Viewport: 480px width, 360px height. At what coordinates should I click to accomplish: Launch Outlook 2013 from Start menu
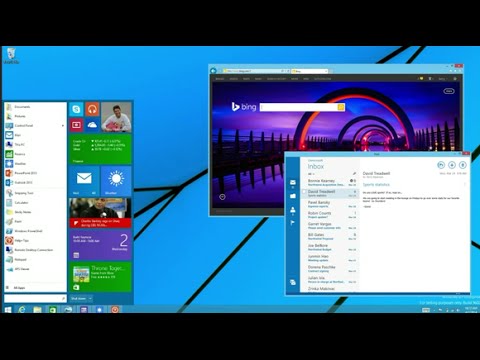35,182
